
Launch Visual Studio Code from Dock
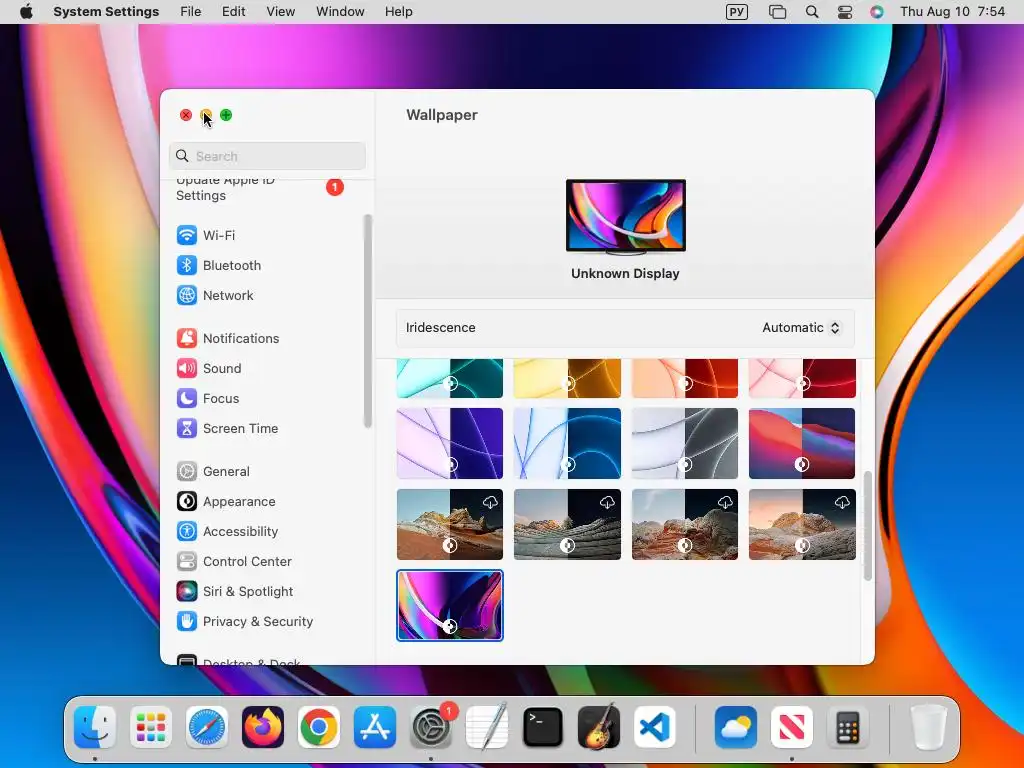(655, 727)
